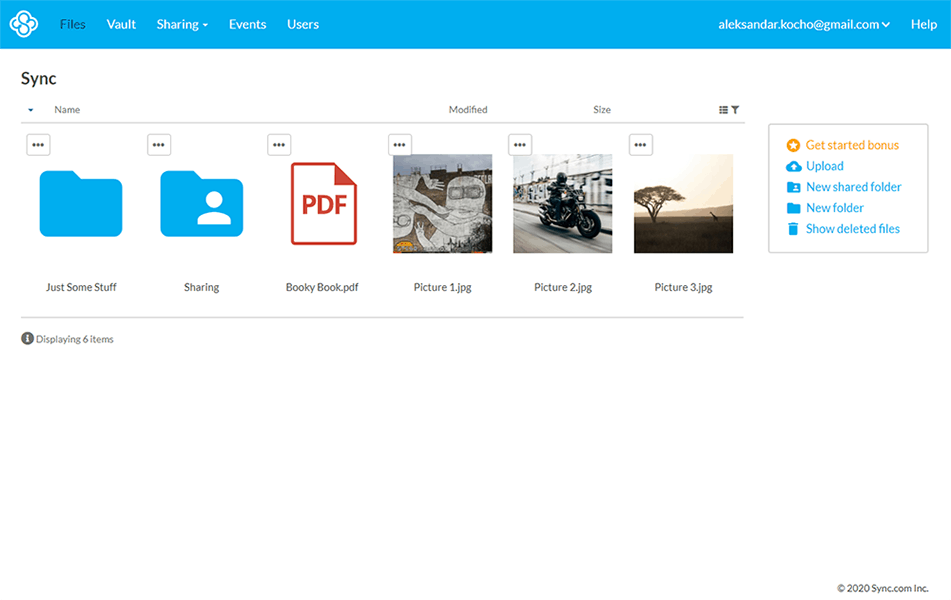951x600 pixels.
Task: Create a New shared folder
Action: (853, 187)
